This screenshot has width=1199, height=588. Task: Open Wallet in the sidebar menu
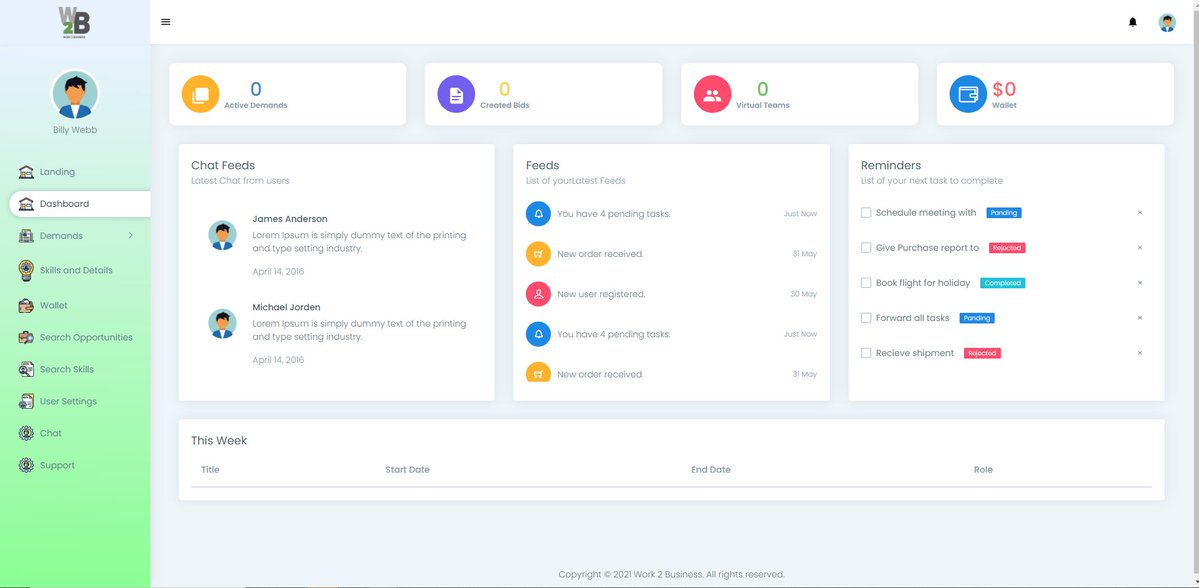pos(54,305)
